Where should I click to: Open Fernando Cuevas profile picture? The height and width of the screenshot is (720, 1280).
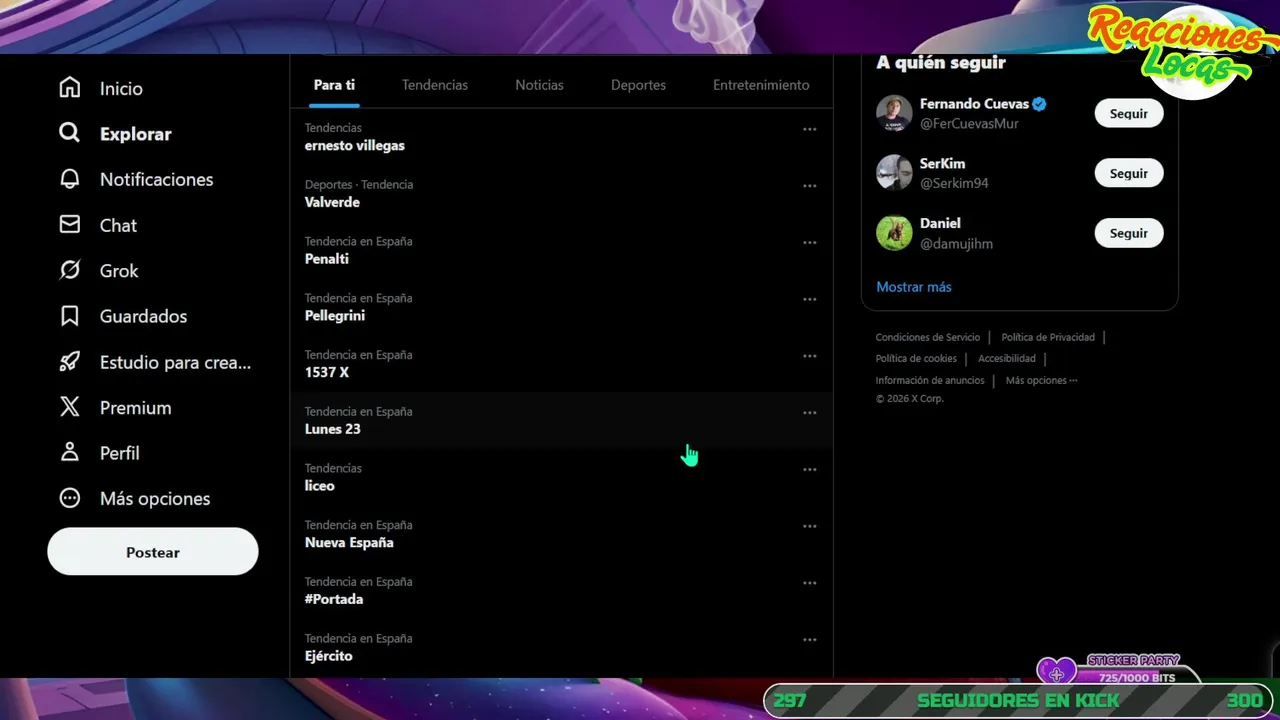tap(894, 113)
